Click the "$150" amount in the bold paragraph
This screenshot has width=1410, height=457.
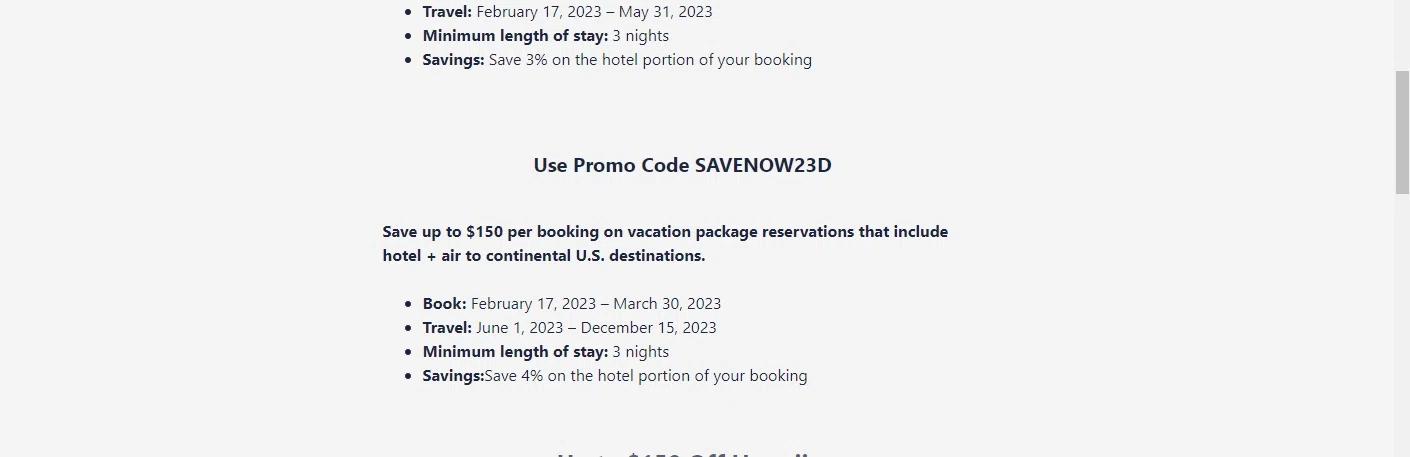coord(484,232)
